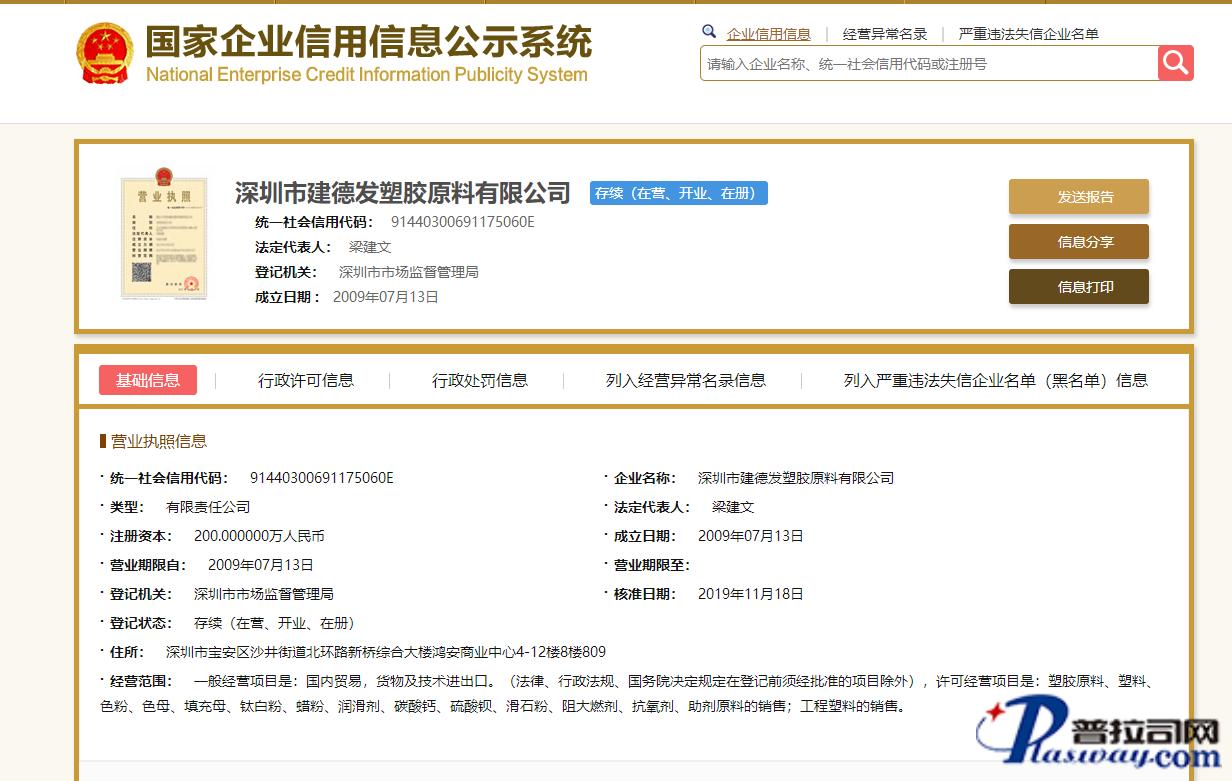
Task: Open the 行政许可信息 tab
Action: [306, 380]
